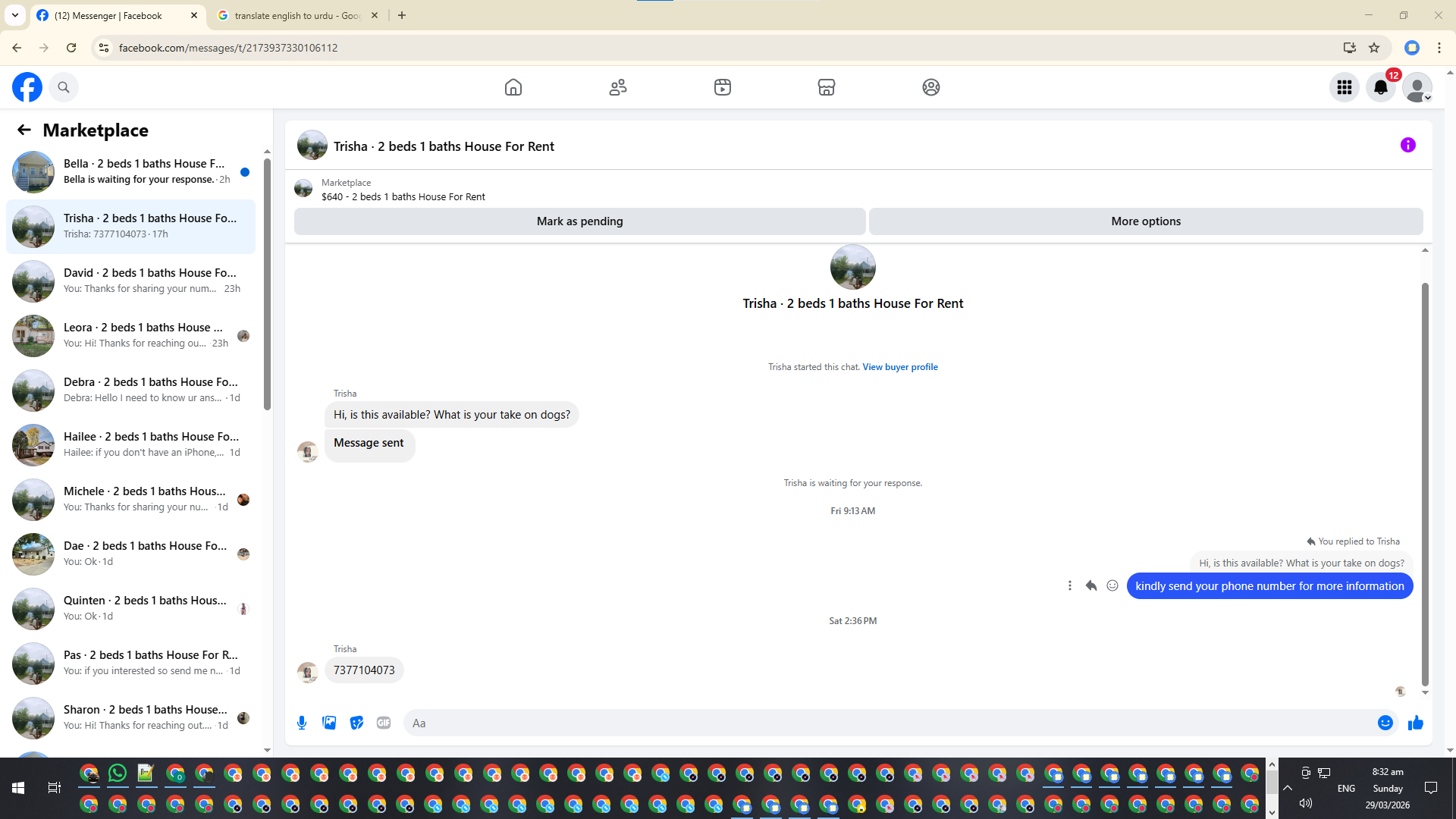The image size is (1456, 819).
Task: Click the volume speaker icon in tray
Action: pyautogui.click(x=1306, y=803)
